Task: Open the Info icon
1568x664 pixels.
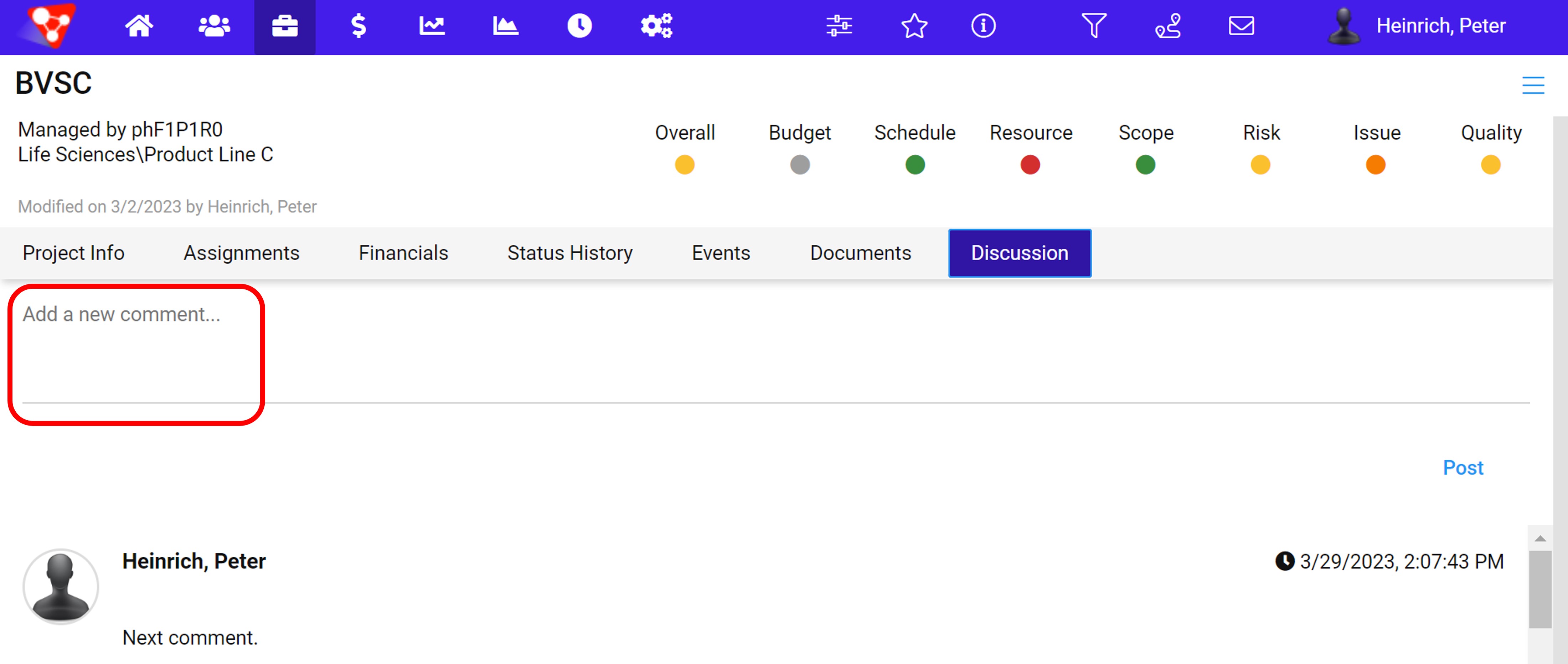Action: [983, 26]
